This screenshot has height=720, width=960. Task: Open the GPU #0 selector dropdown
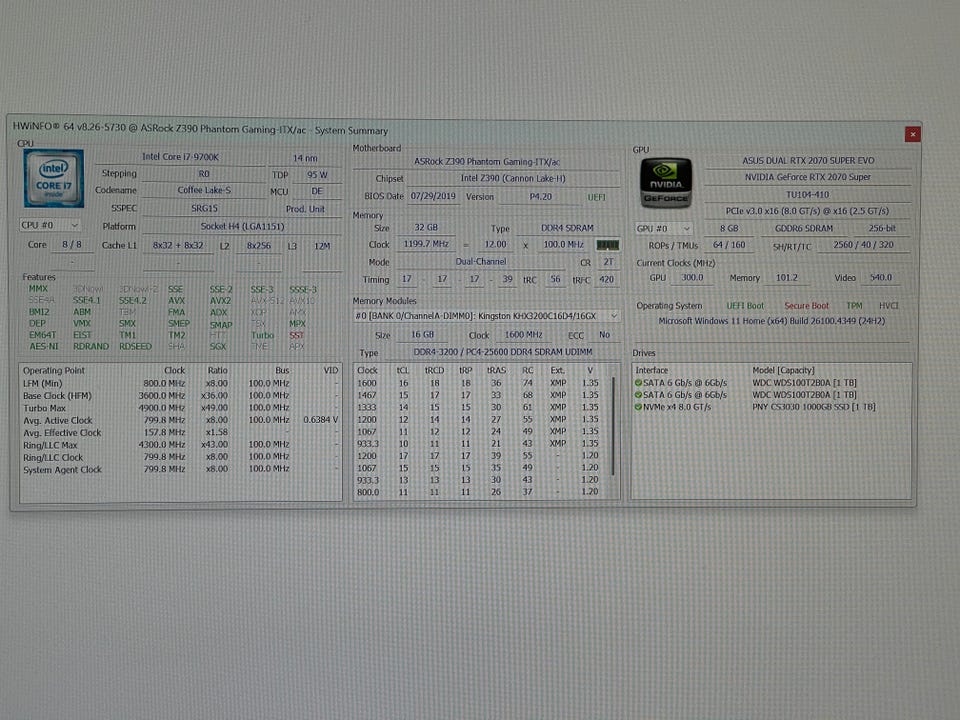(664, 228)
